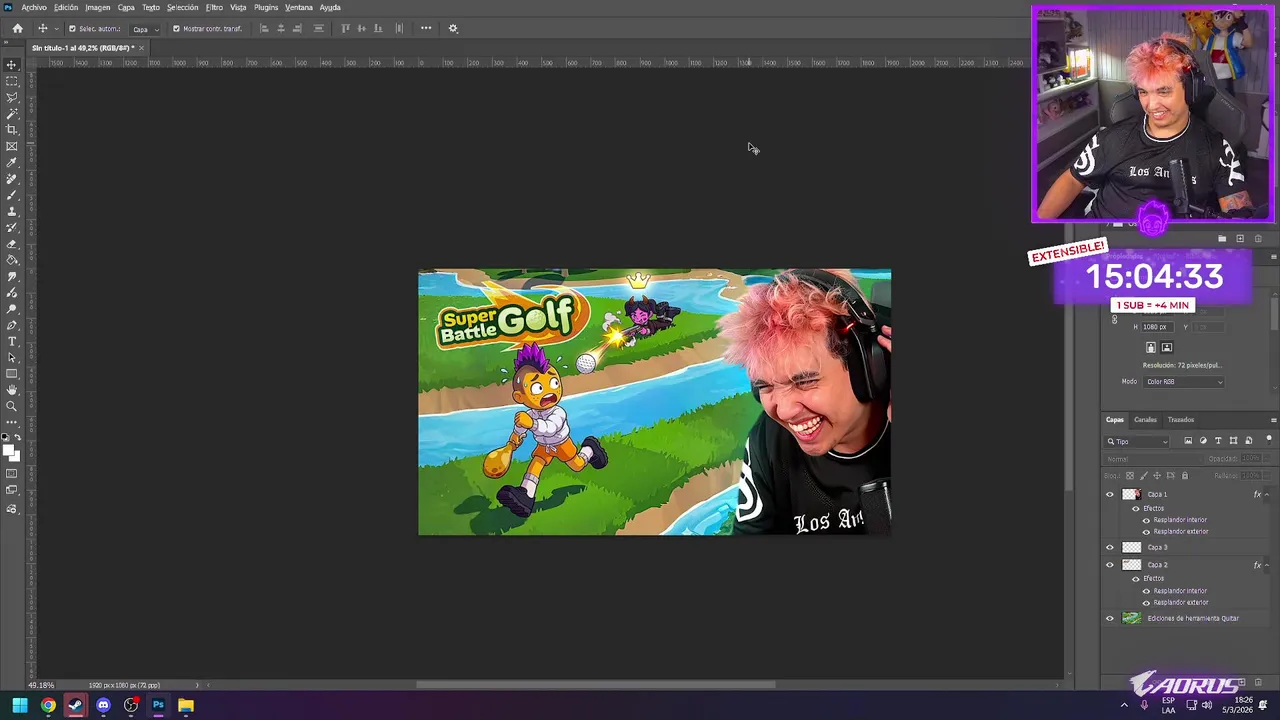Open the Filtro menu
This screenshot has height=720, width=1280.
point(214,7)
